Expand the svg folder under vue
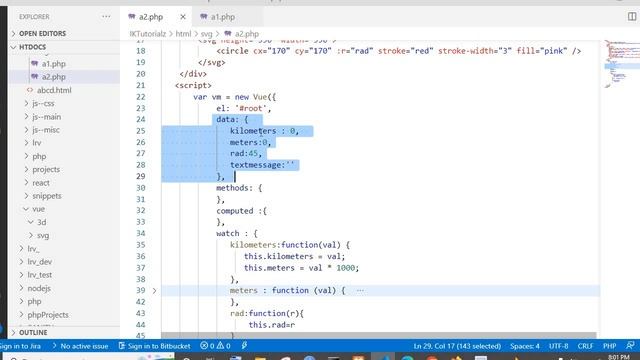 click(x=43, y=236)
